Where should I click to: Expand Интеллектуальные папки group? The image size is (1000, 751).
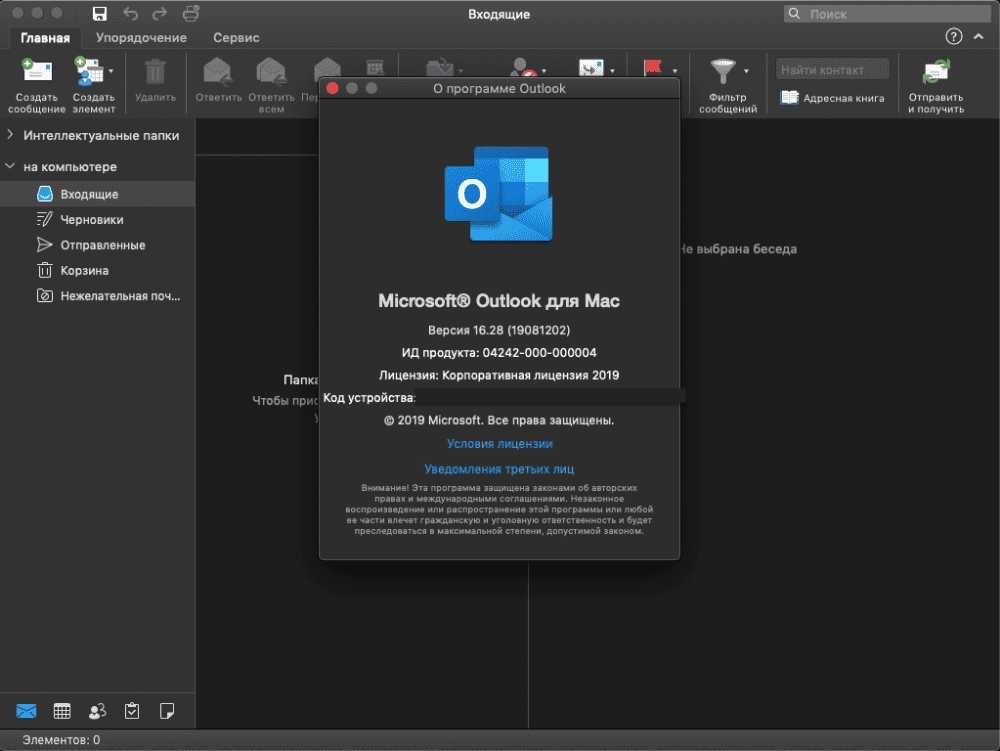click(x=10, y=135)
